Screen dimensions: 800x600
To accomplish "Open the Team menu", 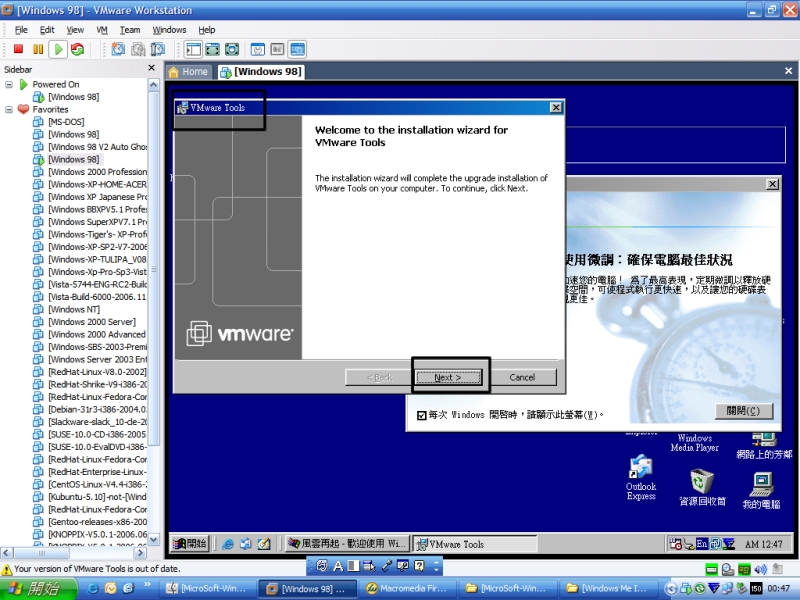I will click(130, 30).
